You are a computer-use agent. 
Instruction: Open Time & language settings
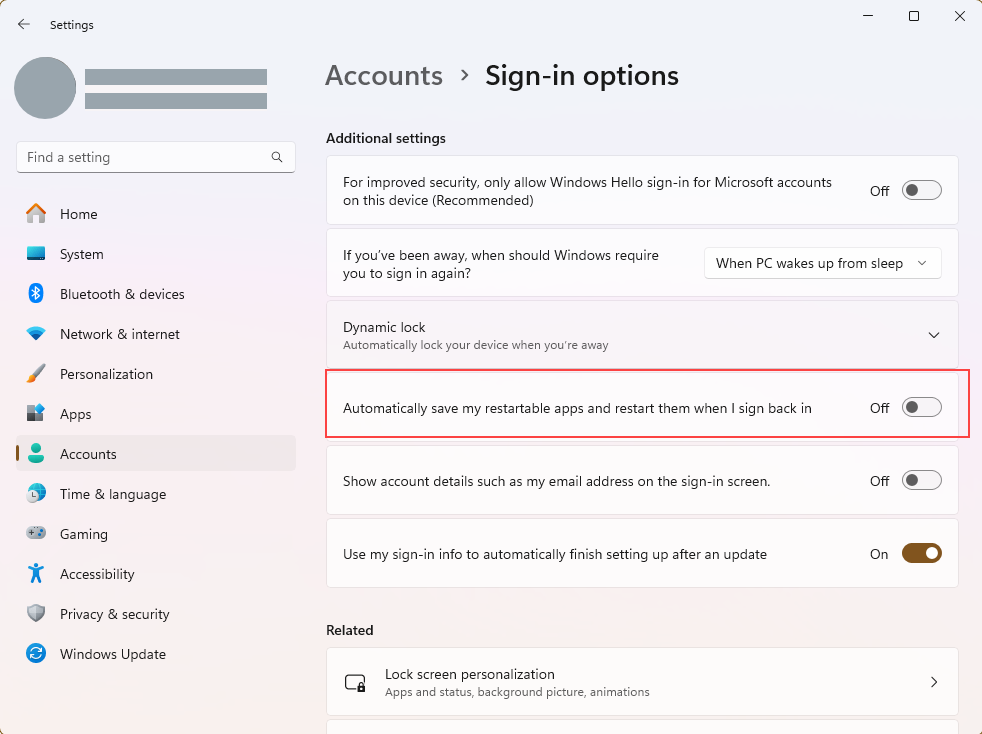(x=156, y=494)
